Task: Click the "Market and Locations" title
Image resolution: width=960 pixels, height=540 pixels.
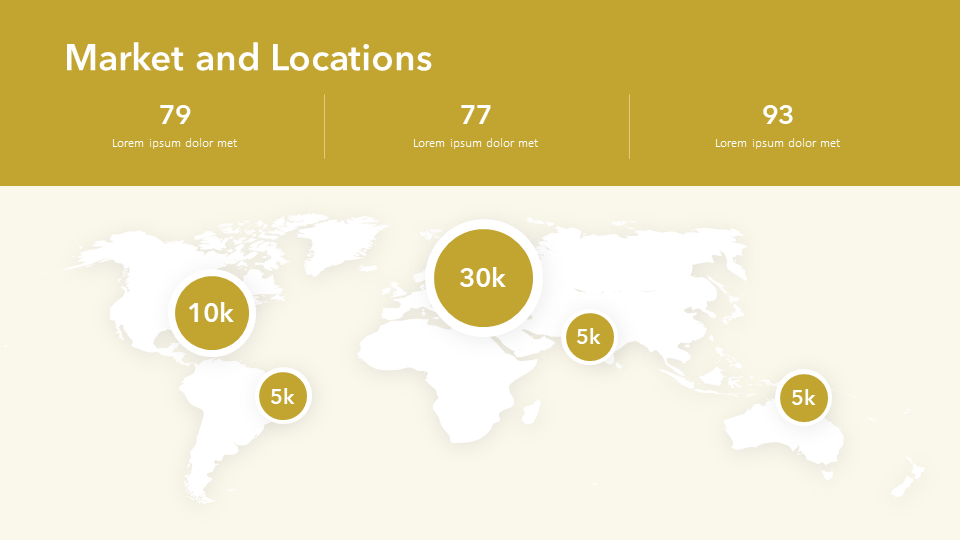Action: pos(248,58)
